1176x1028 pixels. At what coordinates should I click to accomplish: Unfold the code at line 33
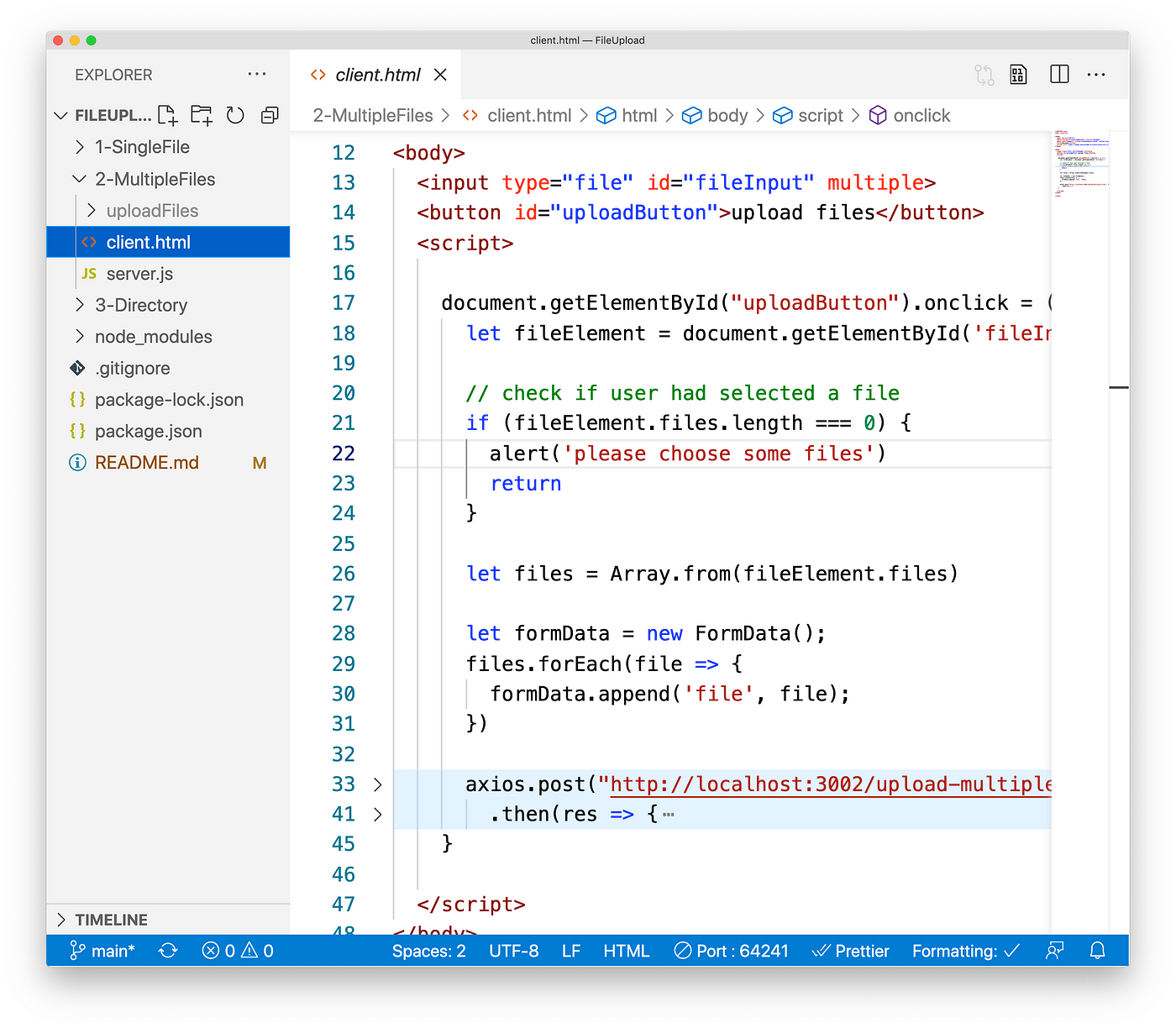coord(378,784)
